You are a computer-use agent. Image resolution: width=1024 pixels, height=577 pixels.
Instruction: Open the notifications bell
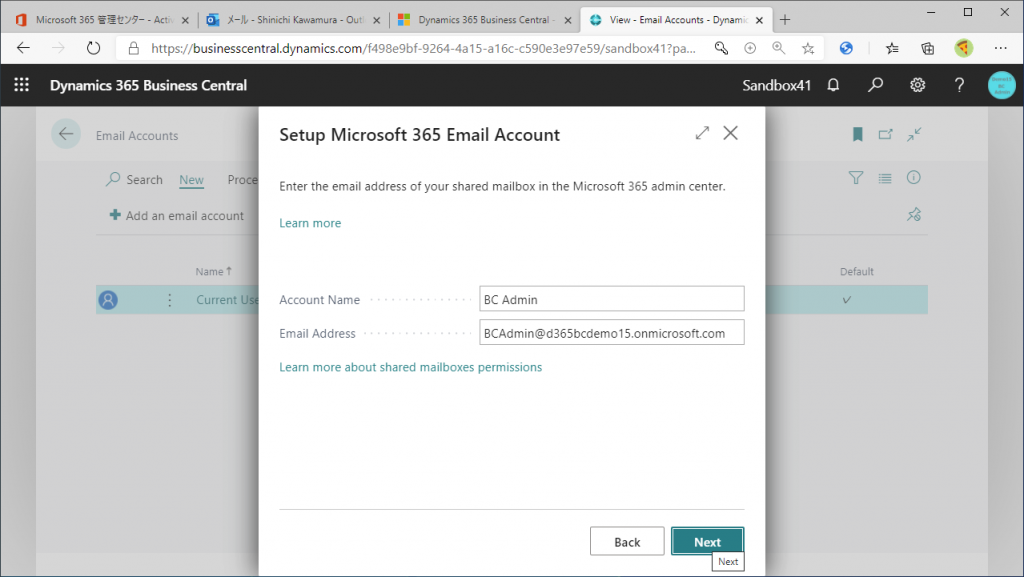pos(833,85)
